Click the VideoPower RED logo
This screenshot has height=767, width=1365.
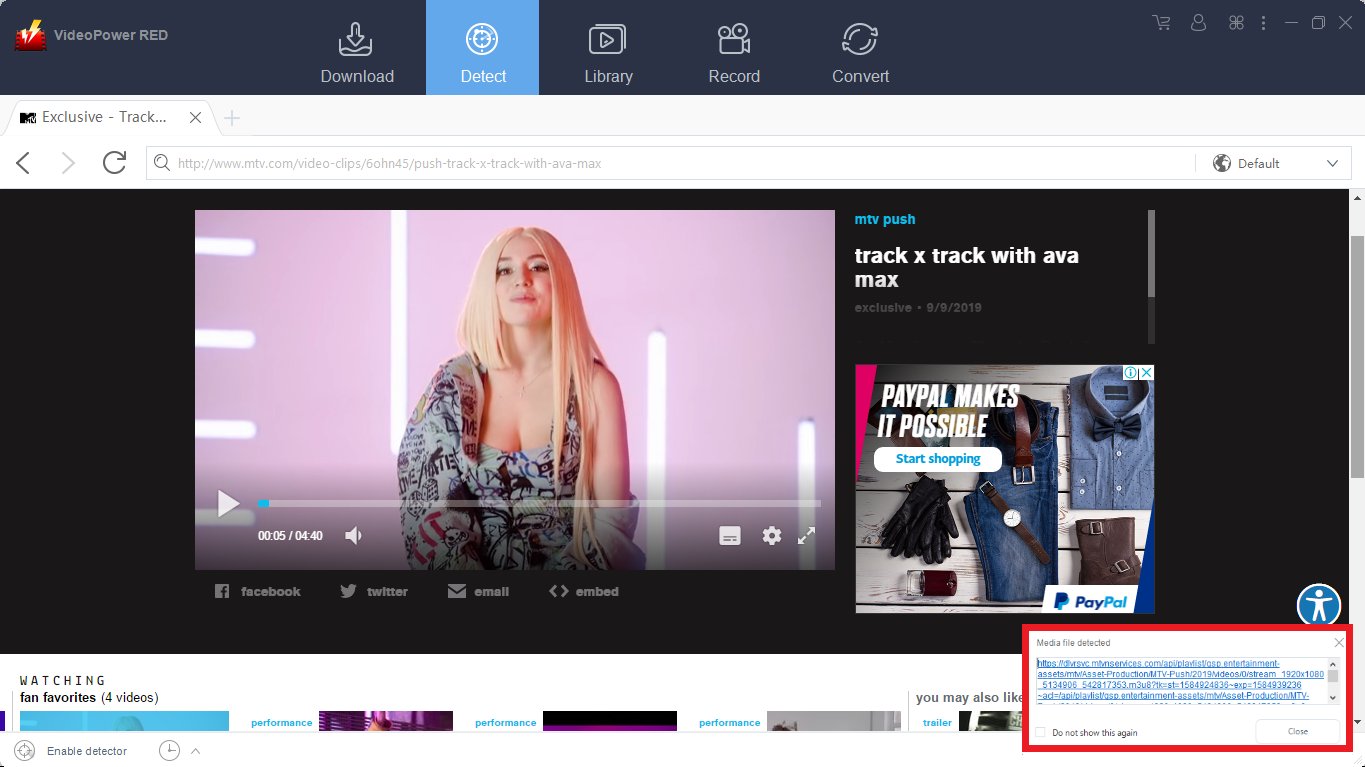click(31, 36)
